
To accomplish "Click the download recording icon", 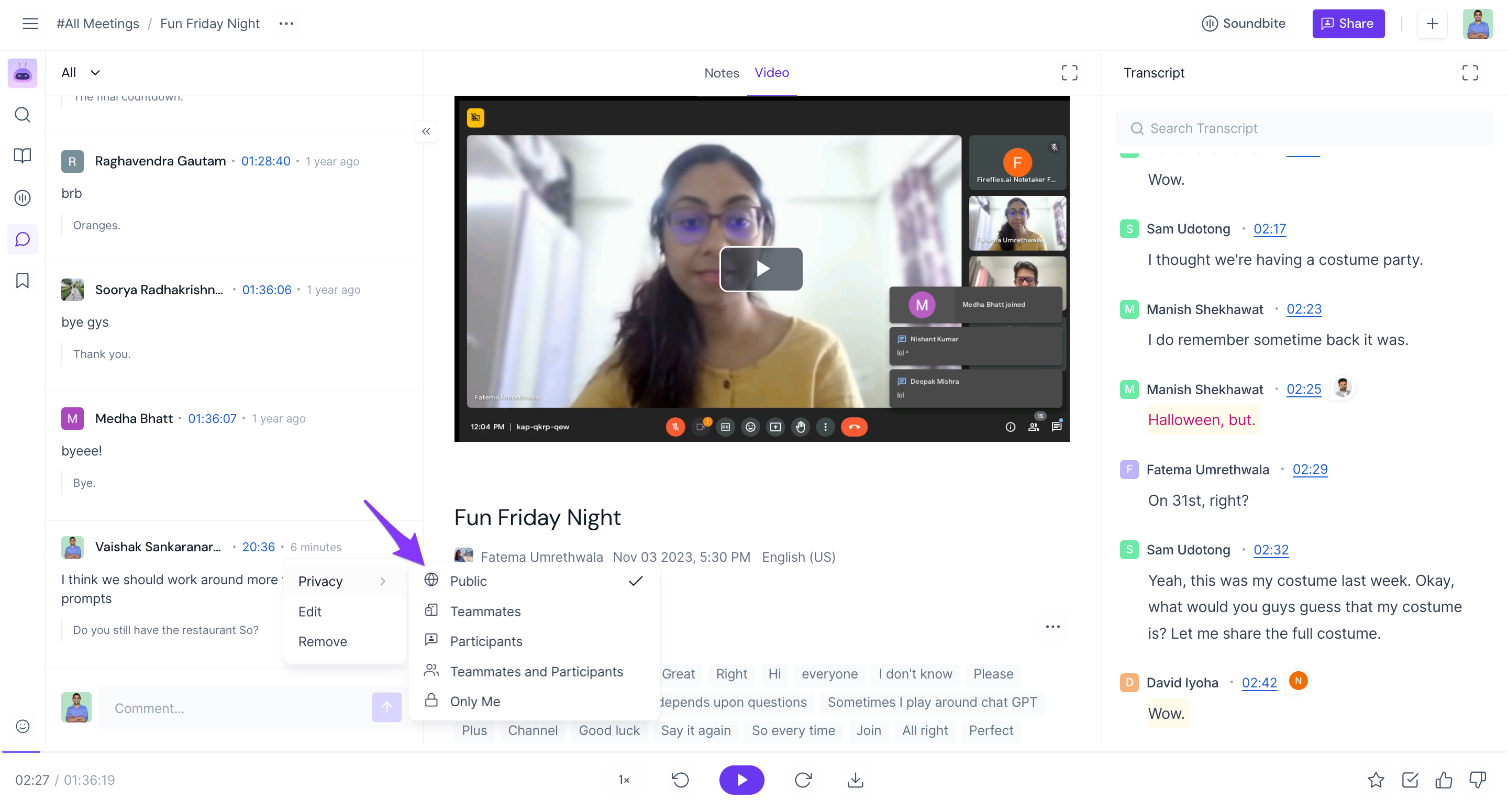I will tap(855, 779).
